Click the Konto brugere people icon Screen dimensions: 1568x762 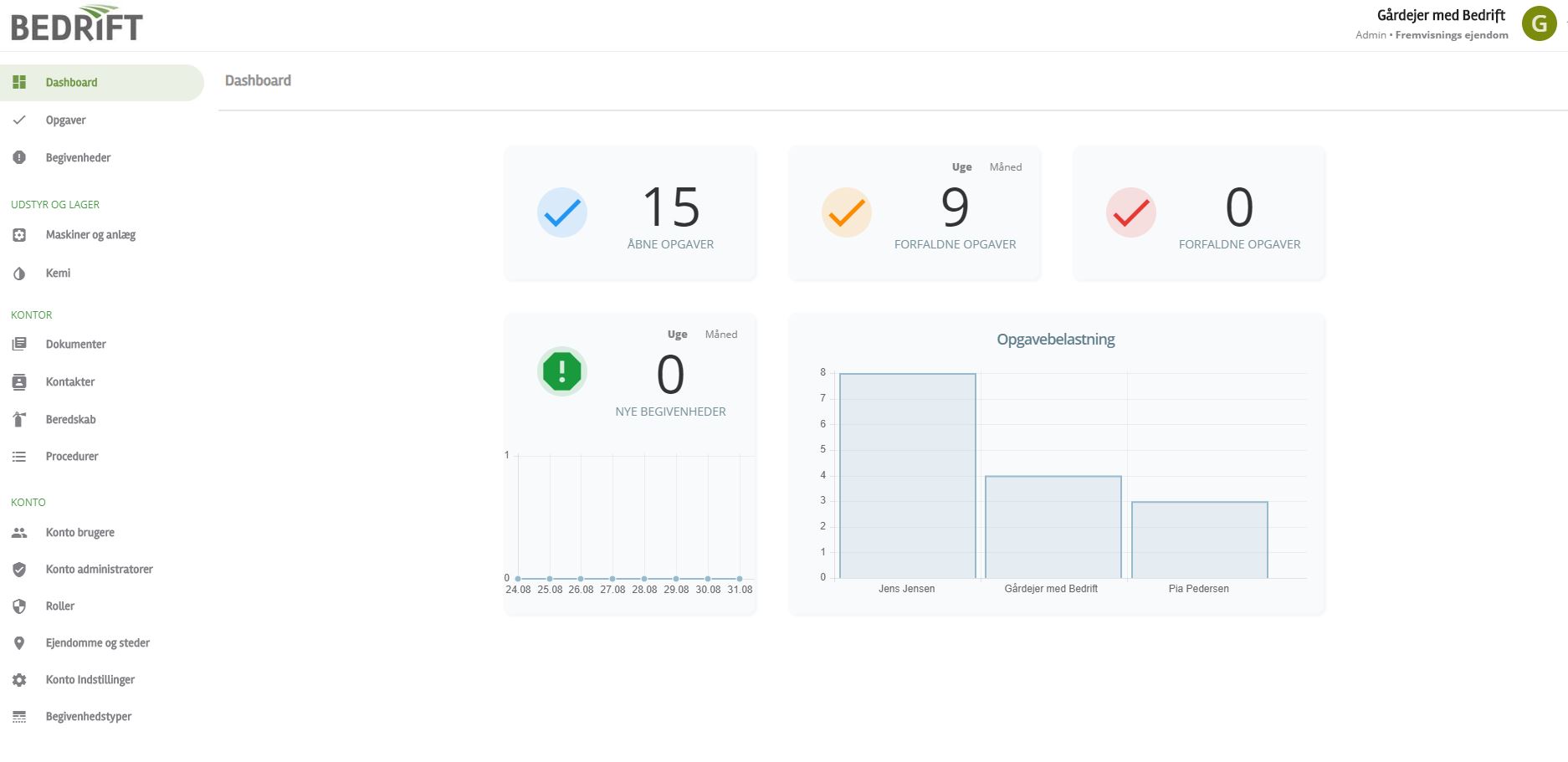19,533
